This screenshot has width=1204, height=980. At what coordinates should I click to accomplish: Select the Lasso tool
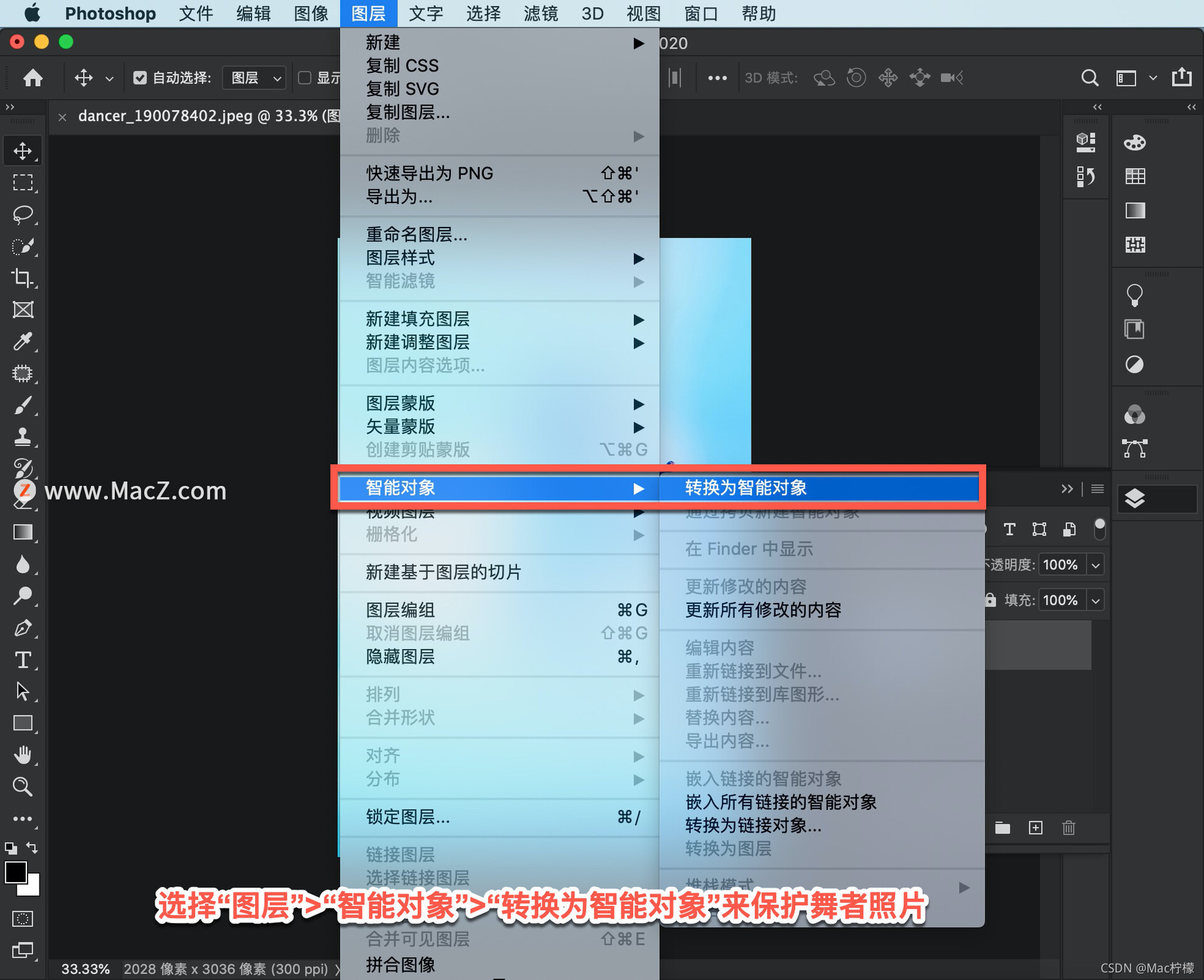[23, 214]
